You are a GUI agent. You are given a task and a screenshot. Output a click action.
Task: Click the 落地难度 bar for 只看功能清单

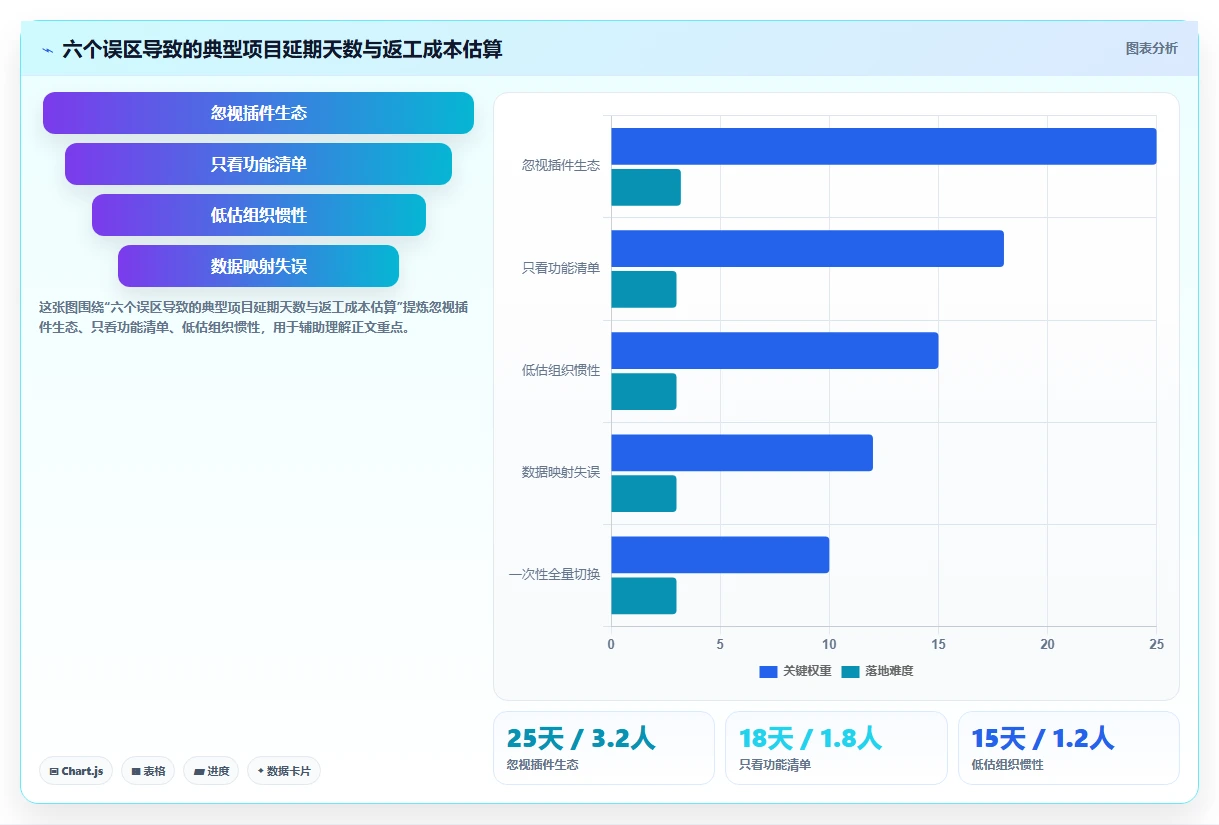click(x=644, y=289)
